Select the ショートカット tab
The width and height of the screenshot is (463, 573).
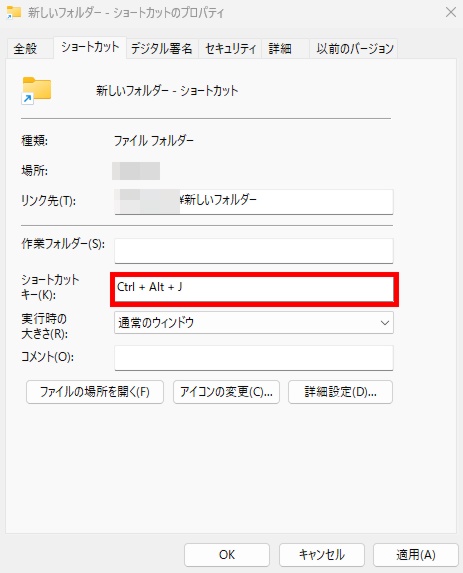coord(90,48)
